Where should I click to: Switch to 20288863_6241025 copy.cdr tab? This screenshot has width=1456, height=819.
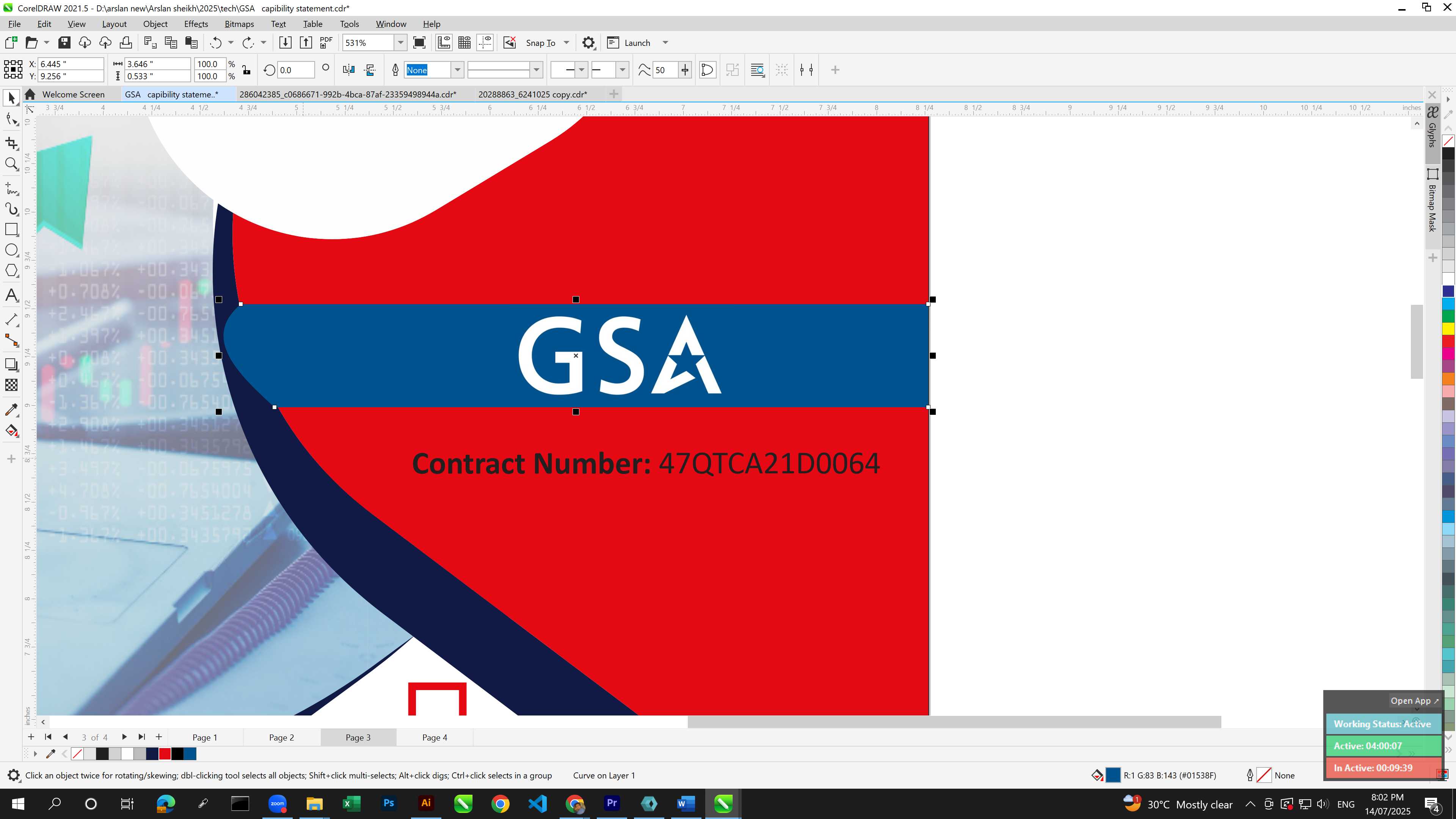[532, 94]
